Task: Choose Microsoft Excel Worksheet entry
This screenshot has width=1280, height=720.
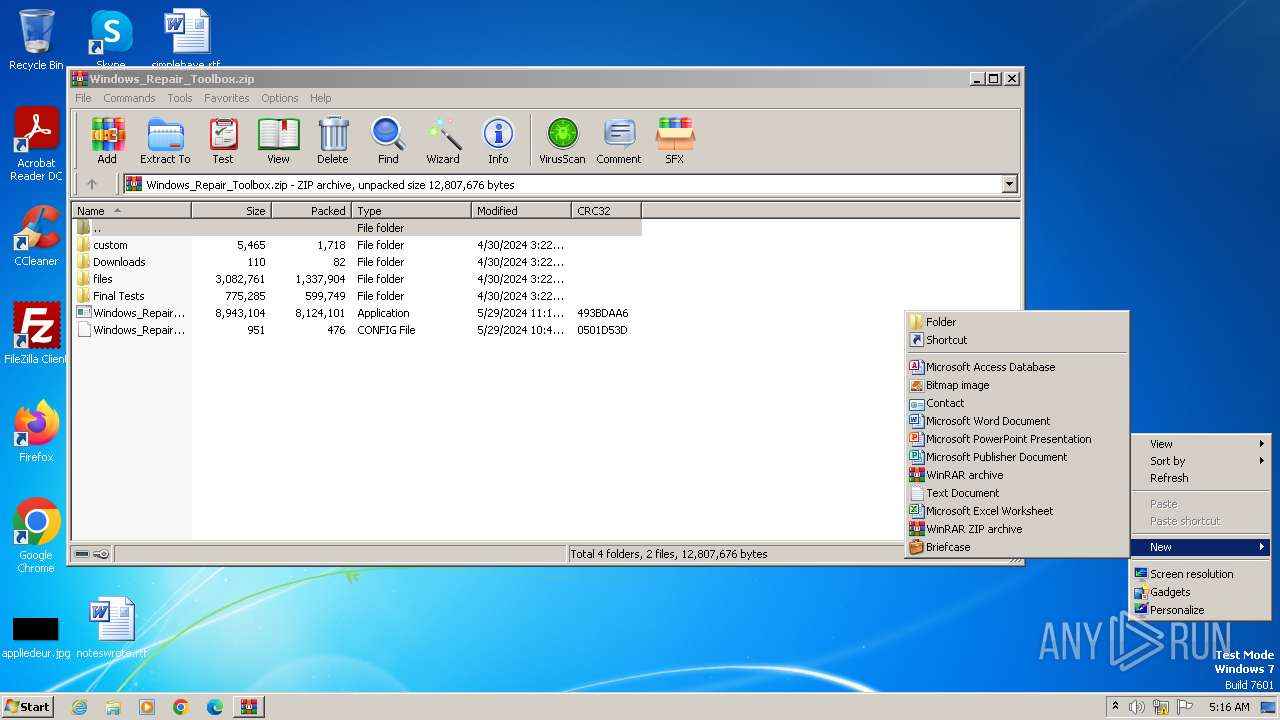Action: click(1016, 511)
